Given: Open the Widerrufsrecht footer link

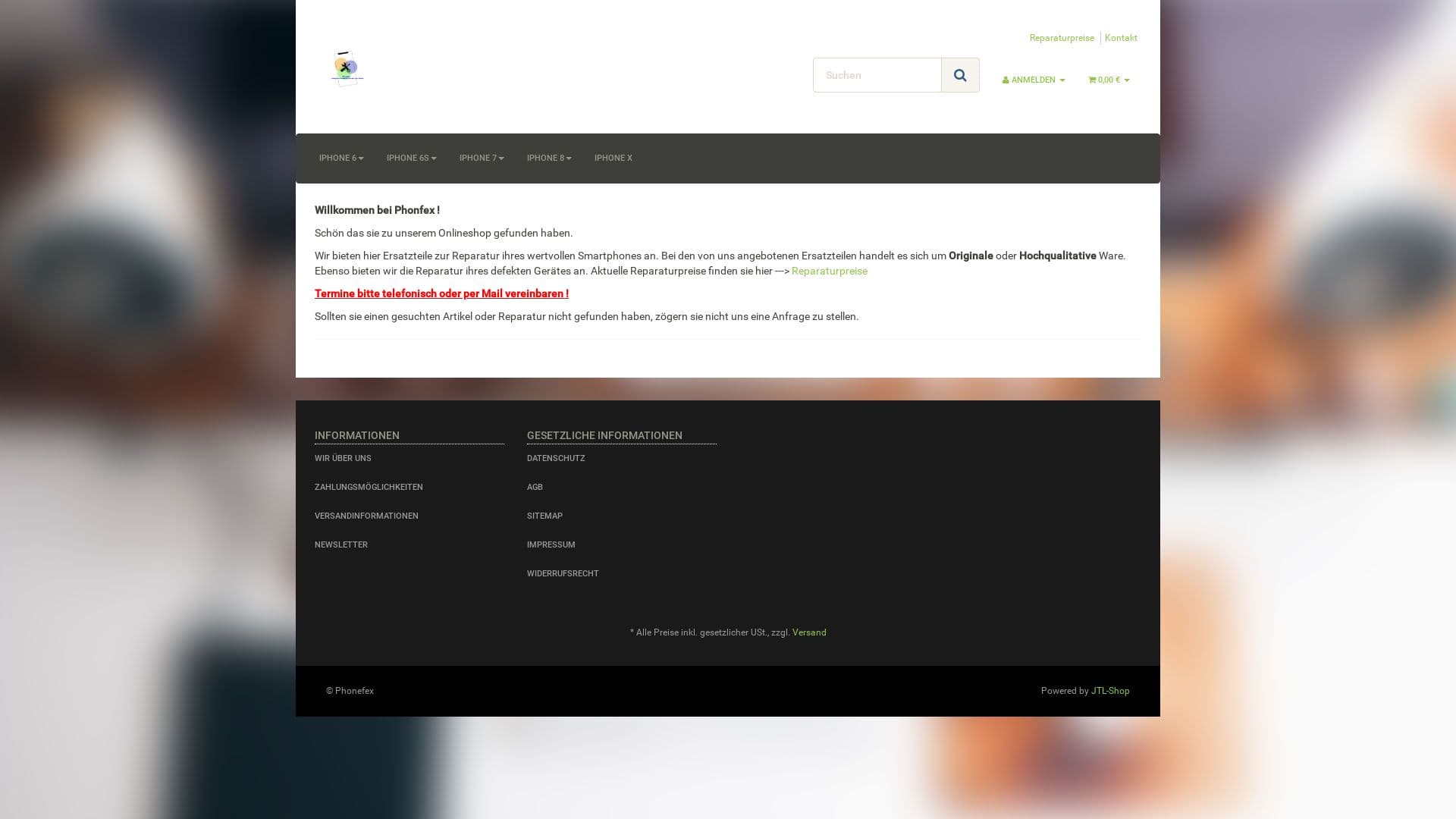Looking at the screenshot, I should pyautogui.click(x=562, y=573).
